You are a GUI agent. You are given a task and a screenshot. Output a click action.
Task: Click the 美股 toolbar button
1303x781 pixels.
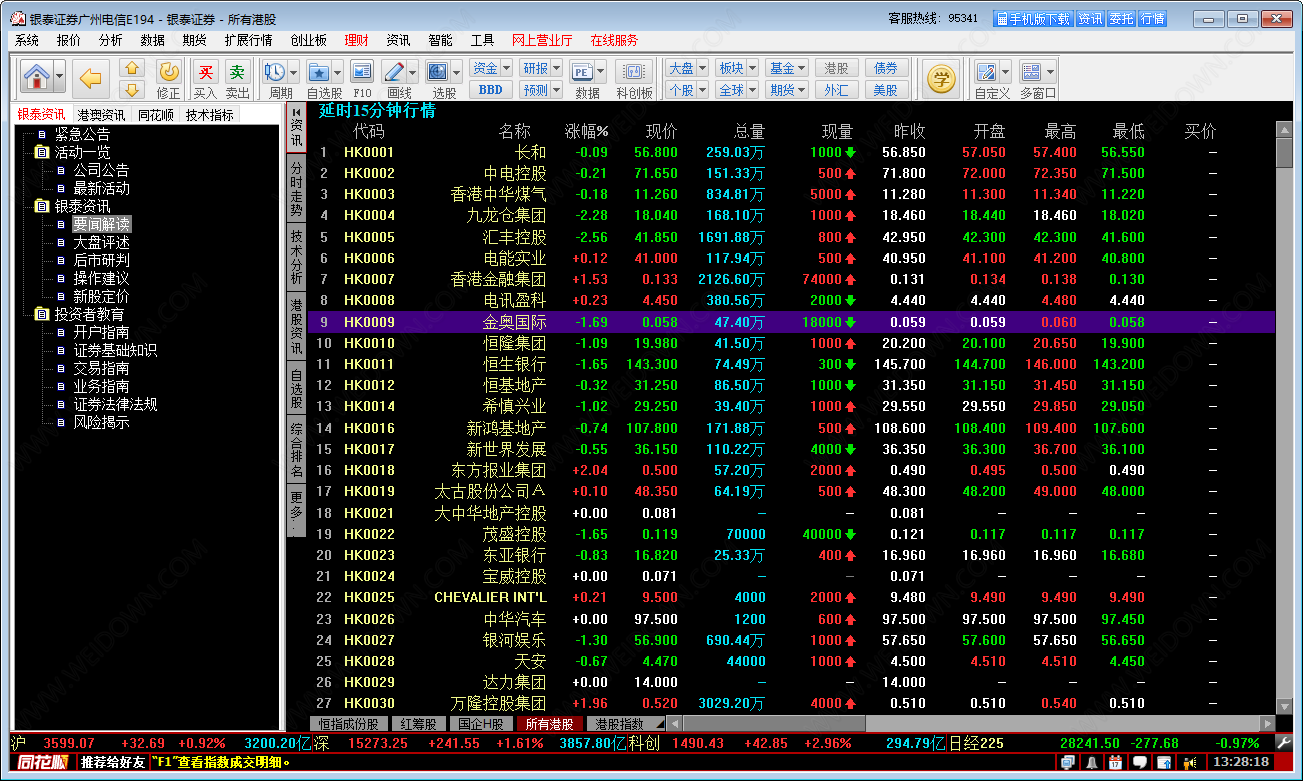(x=886, y=89)
